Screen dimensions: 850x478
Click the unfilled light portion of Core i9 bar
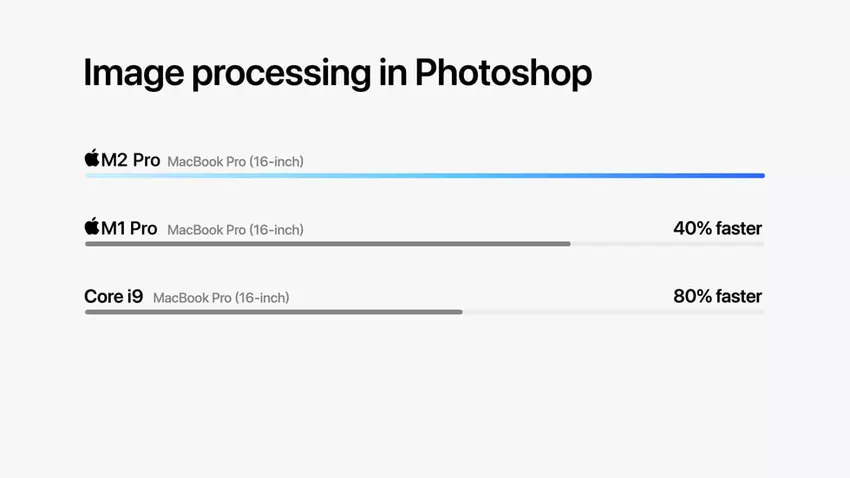613,312
